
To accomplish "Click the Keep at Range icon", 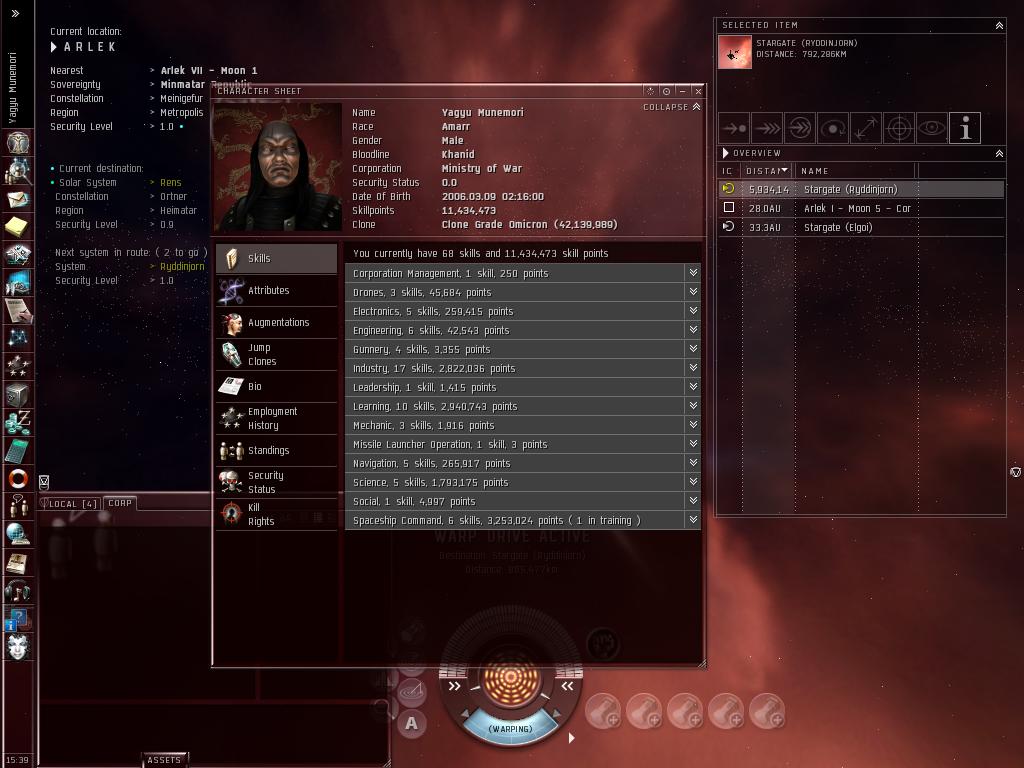I will point(866,128).
